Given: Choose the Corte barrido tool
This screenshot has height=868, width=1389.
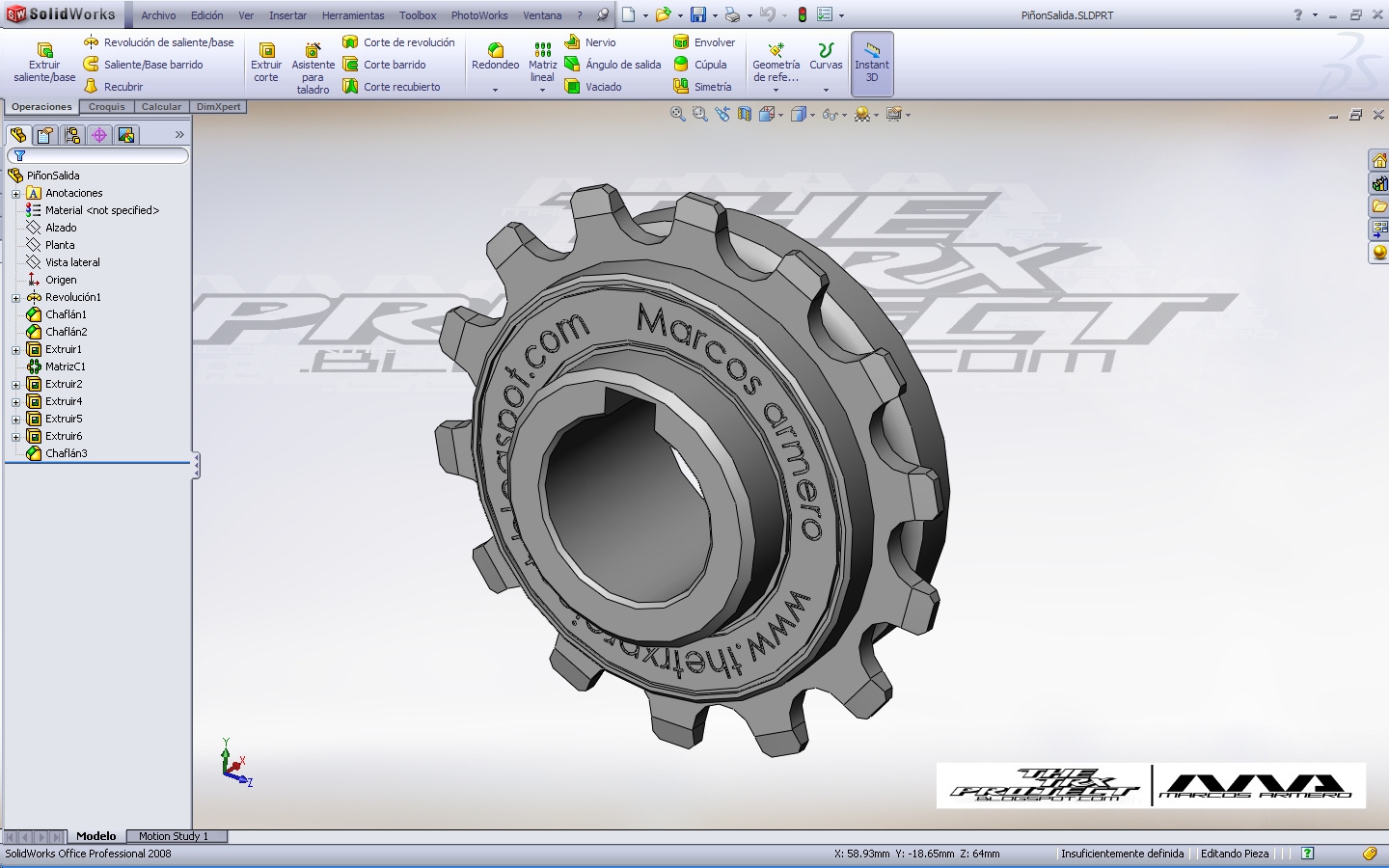Looking at the screenshot, I should coord(384,65).
